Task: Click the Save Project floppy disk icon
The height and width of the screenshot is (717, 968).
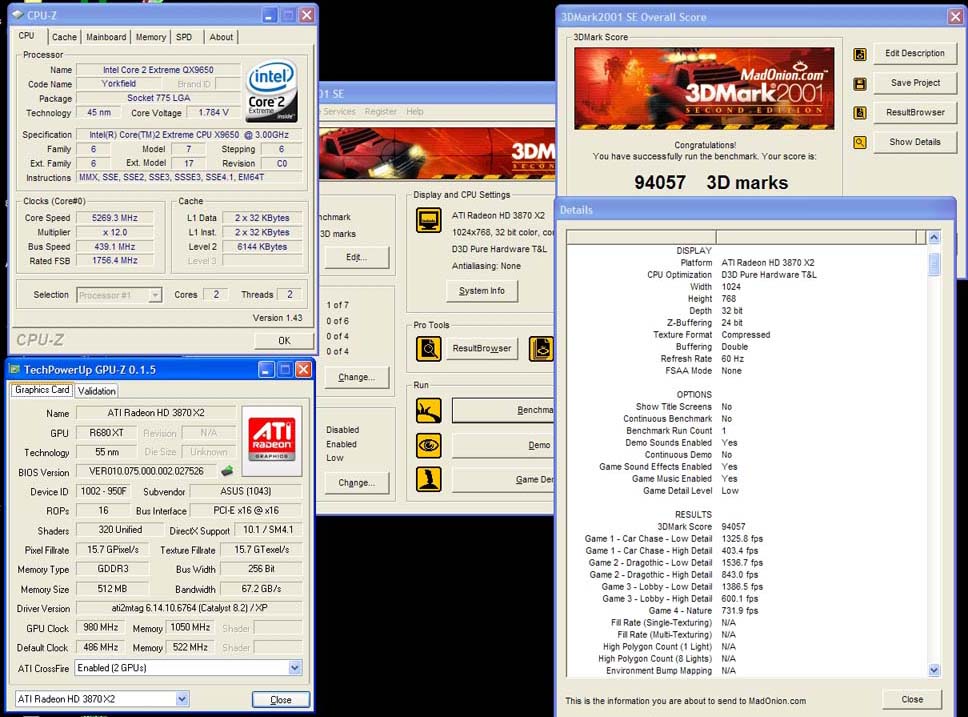Action: (x=859, y=83)
